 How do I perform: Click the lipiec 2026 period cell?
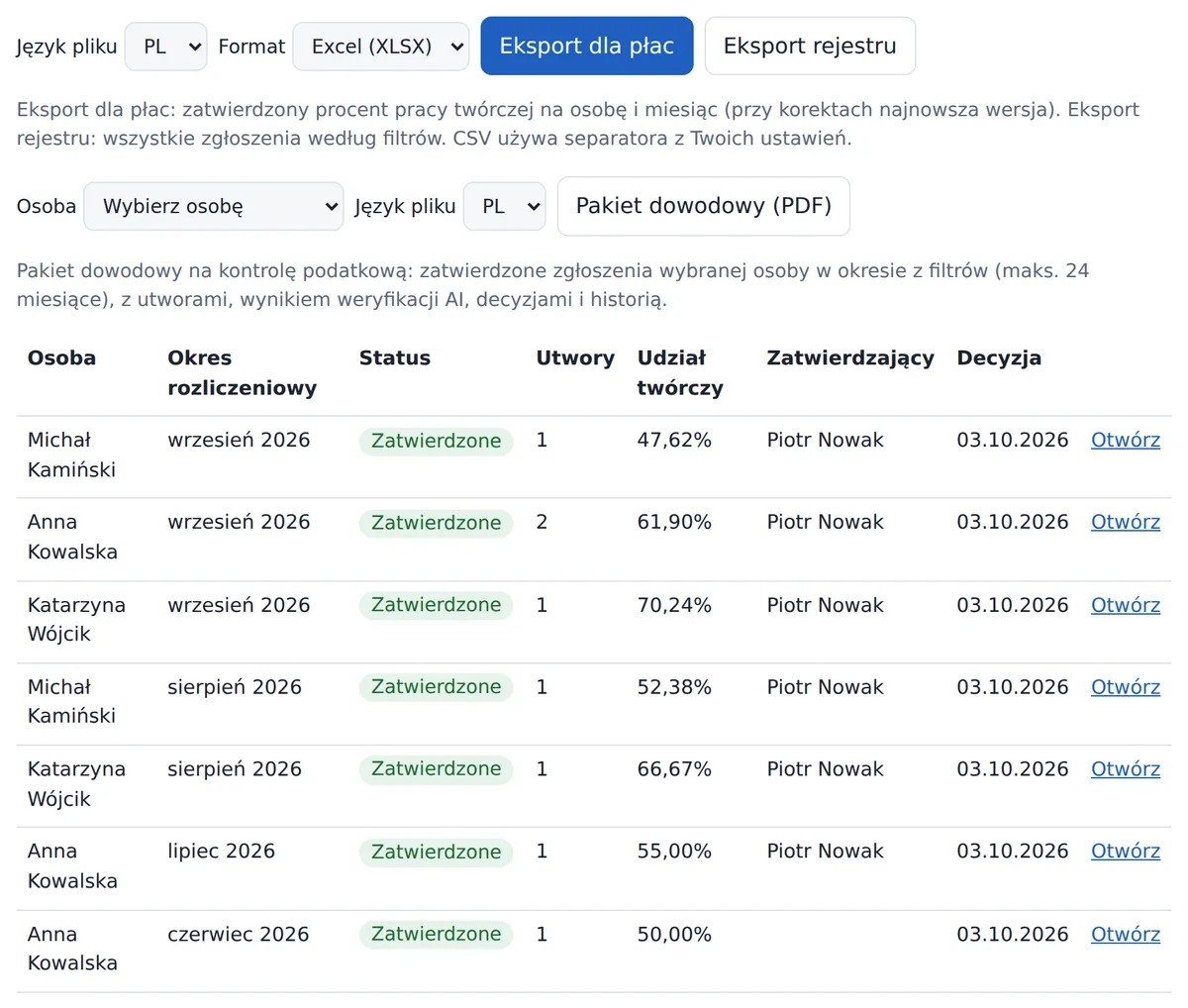click(221, 852)
